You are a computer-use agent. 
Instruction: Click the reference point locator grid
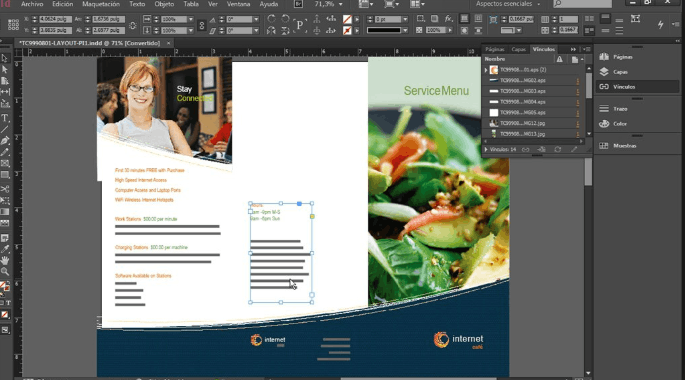click(13, 25)
